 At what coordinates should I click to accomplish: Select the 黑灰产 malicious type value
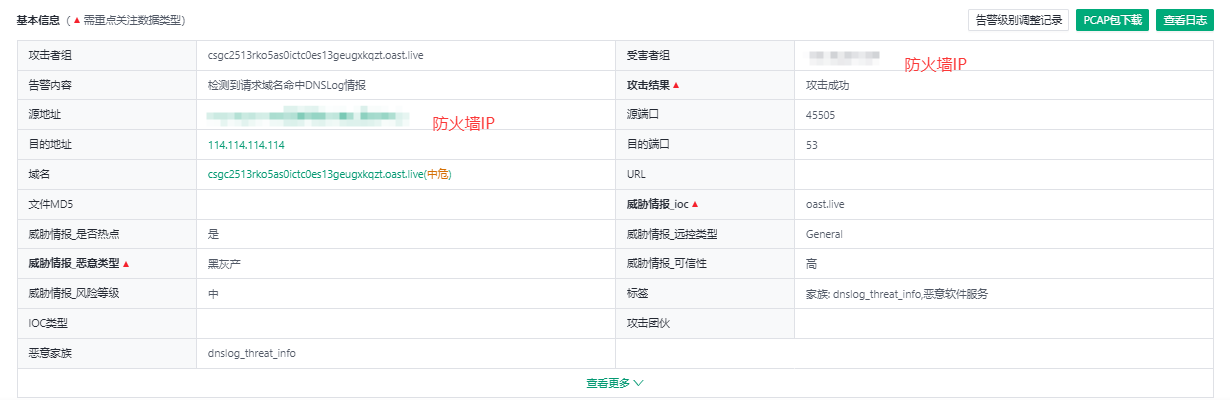pos(222,264)
